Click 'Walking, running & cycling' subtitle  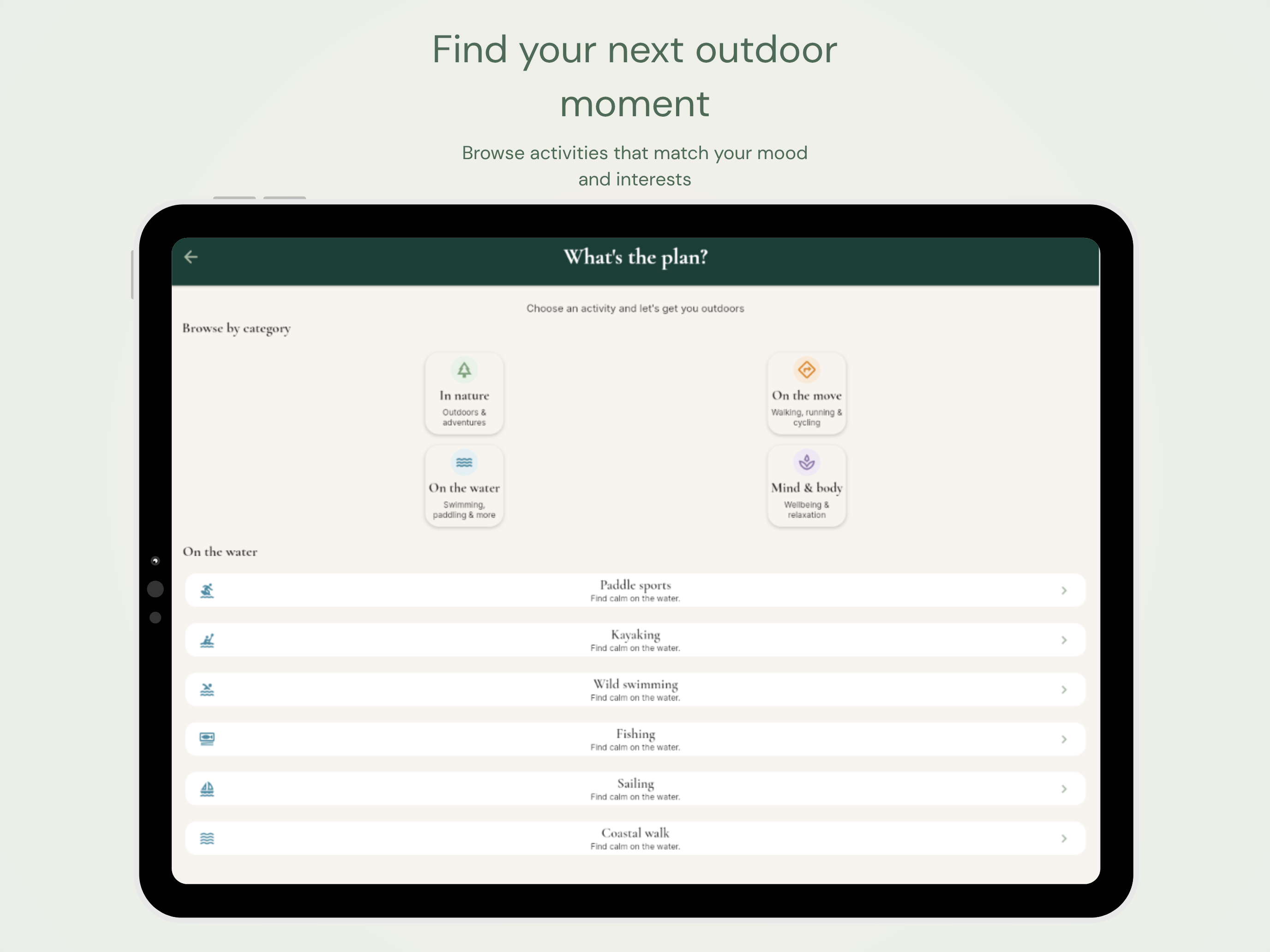[x=807, y=417]
